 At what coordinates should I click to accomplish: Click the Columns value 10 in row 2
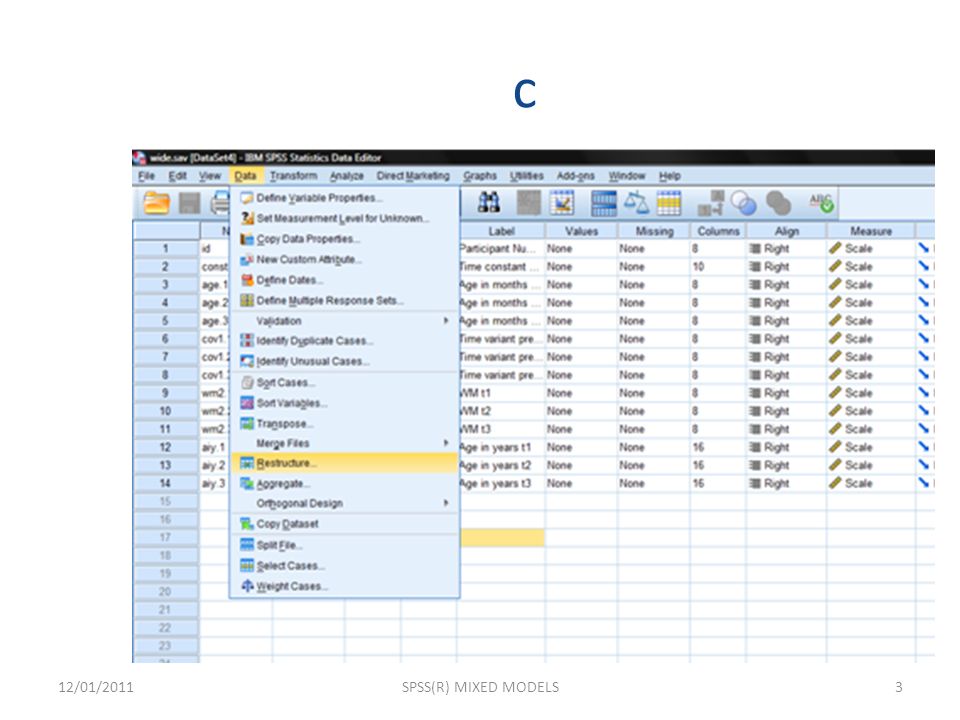click(718, 267)
